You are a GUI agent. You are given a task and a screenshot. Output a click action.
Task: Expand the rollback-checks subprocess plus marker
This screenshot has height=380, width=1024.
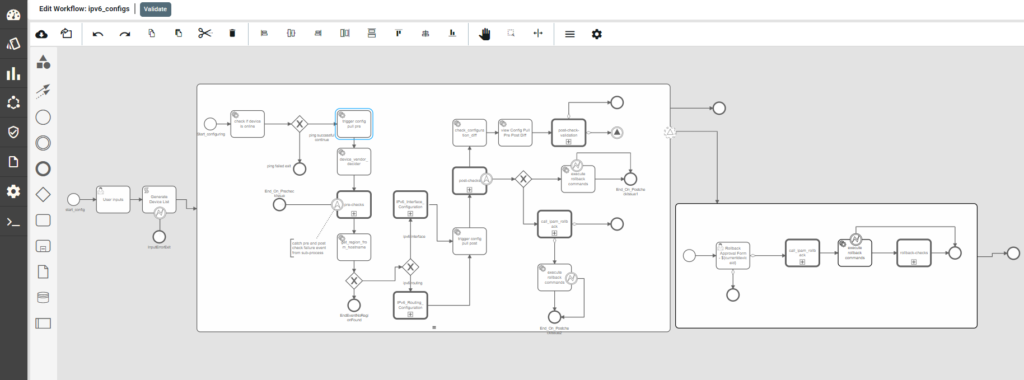pos(914,262)
